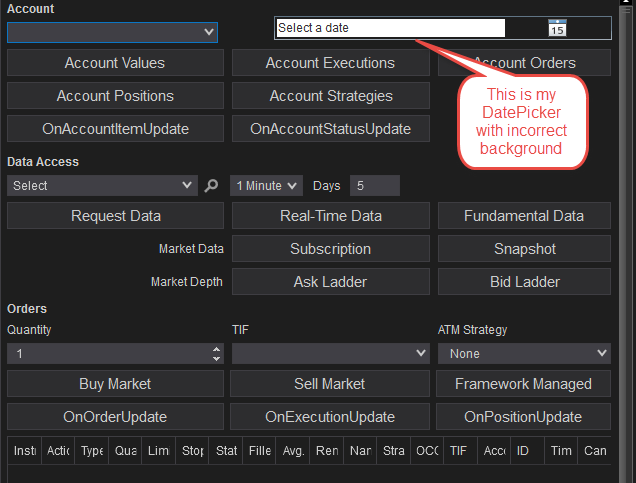Click OnAccountItemUpdate button
The image size is (636, 483).
pos(115,129)
